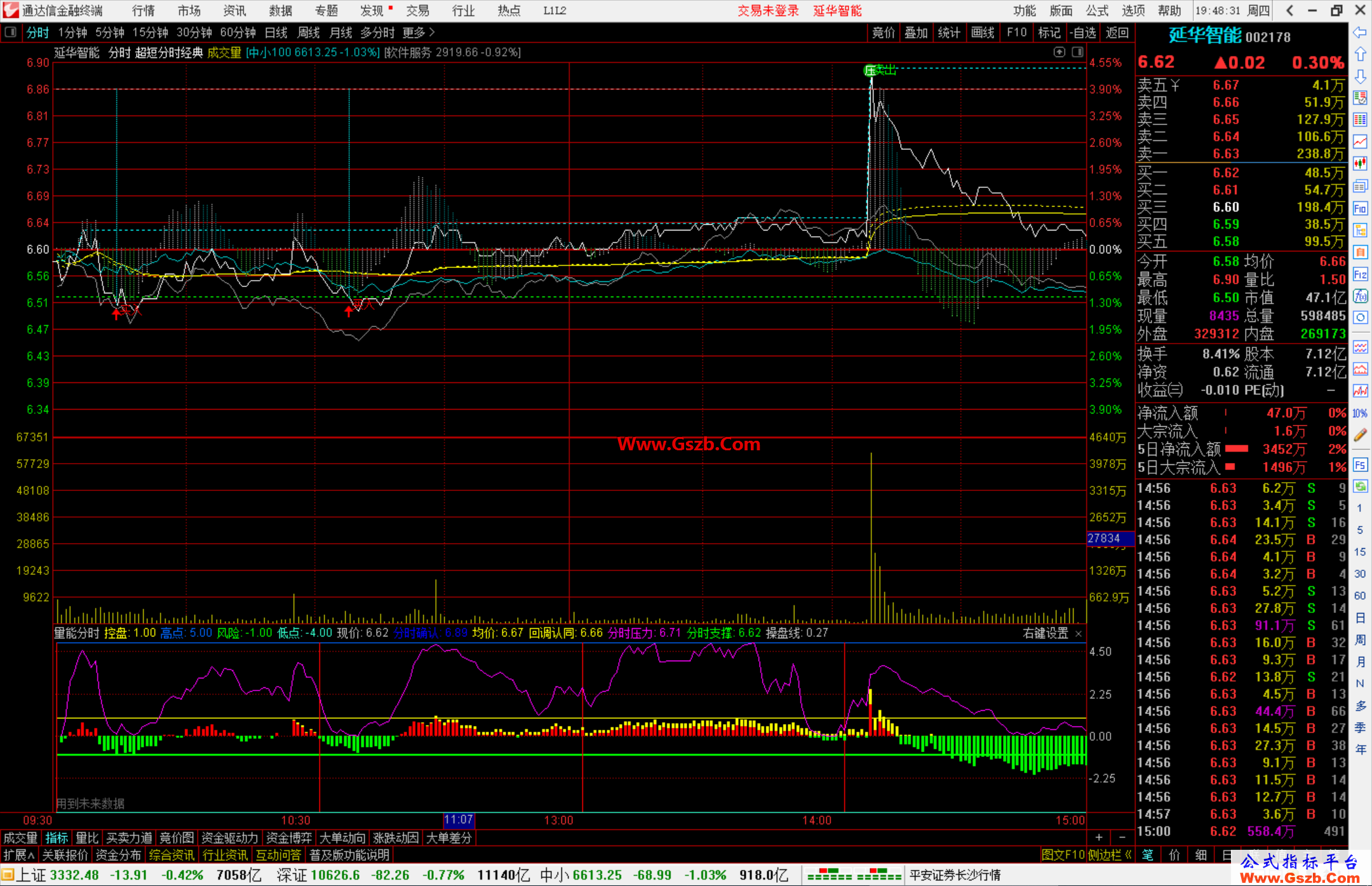Open the 资讯 menu
This screenshot has height=886, width=1372.
234,11
